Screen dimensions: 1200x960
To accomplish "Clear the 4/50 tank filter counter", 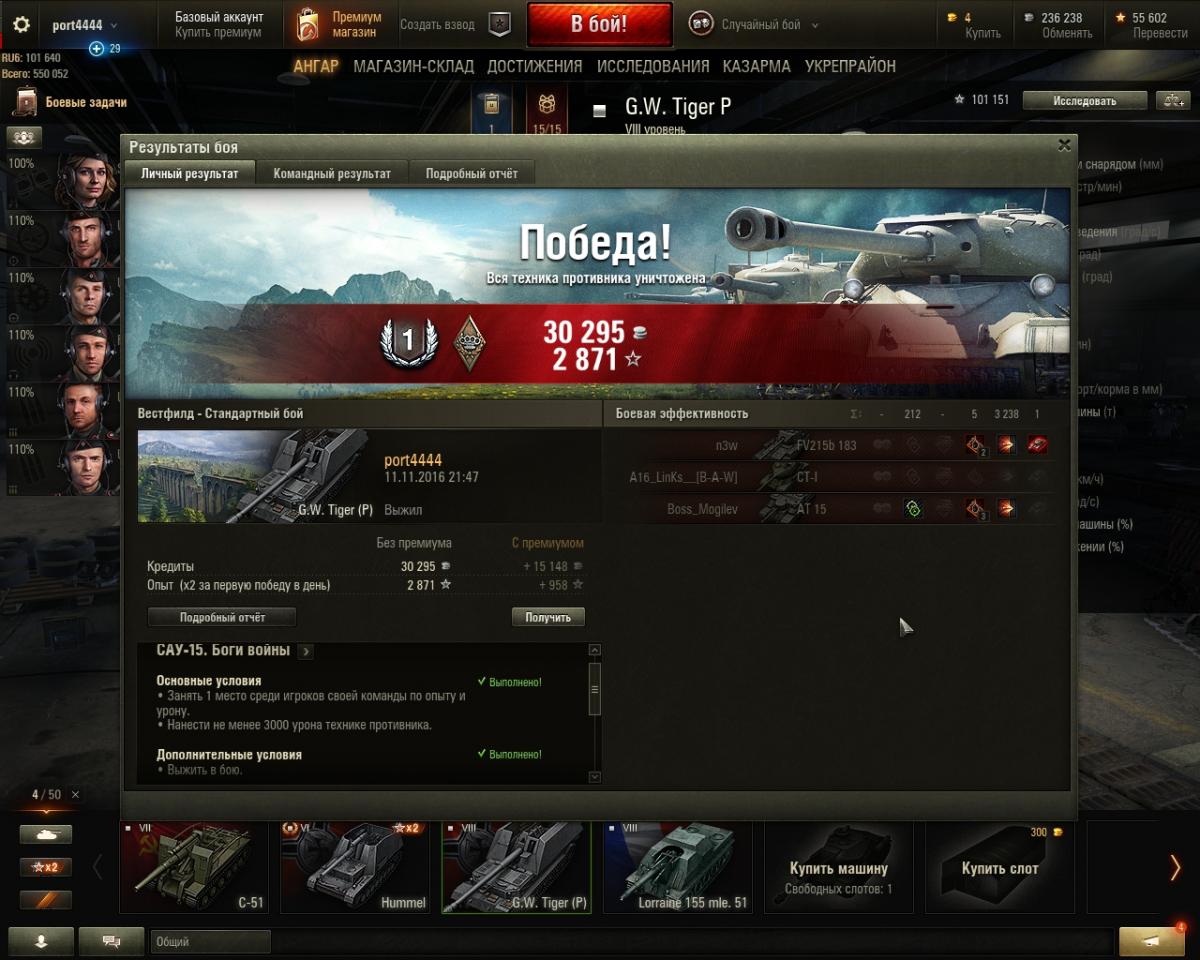I will pyautogui.click(x=75, y=795).
